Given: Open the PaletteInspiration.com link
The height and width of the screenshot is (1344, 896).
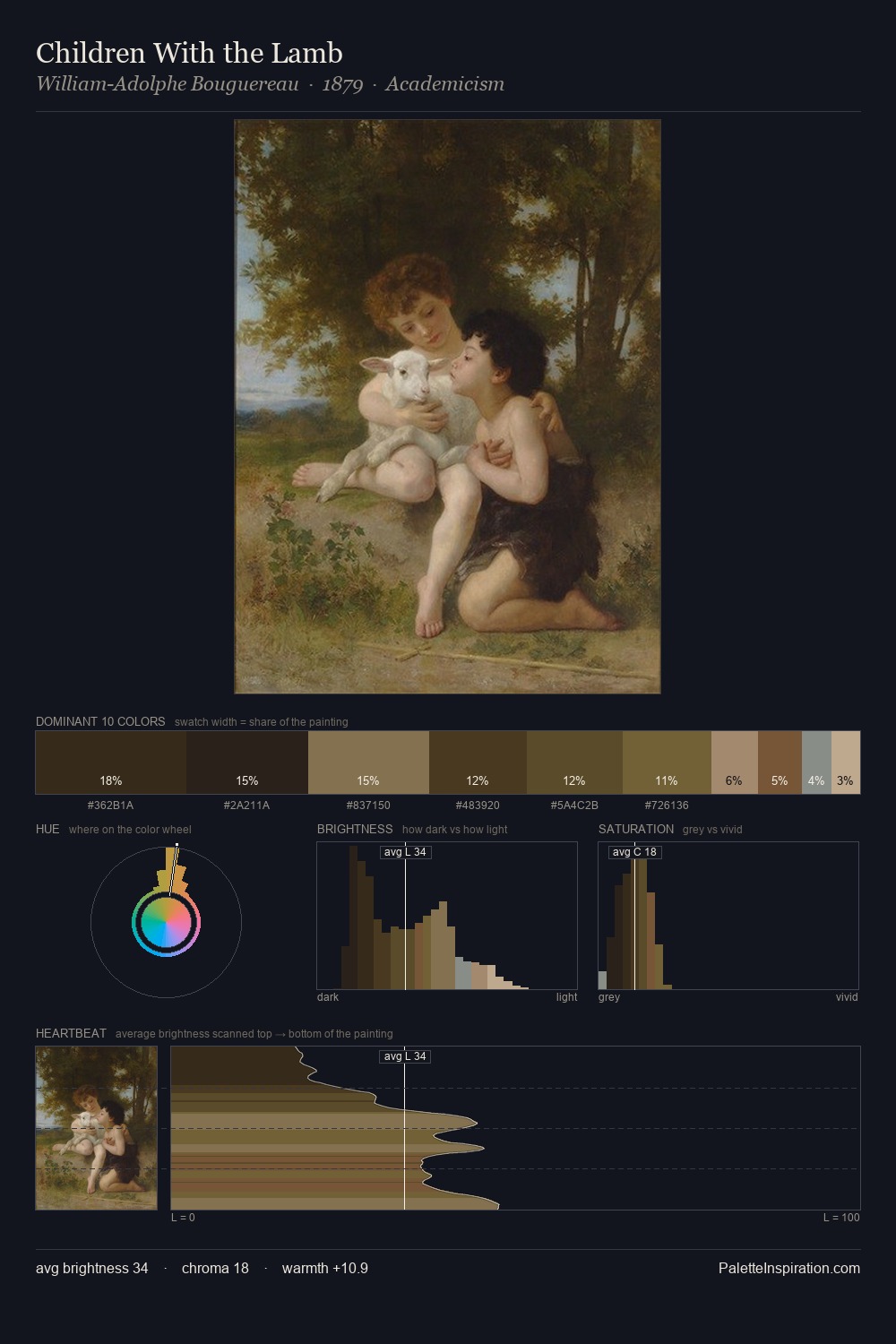Looking at the screenshot, I should point(789,1269).
